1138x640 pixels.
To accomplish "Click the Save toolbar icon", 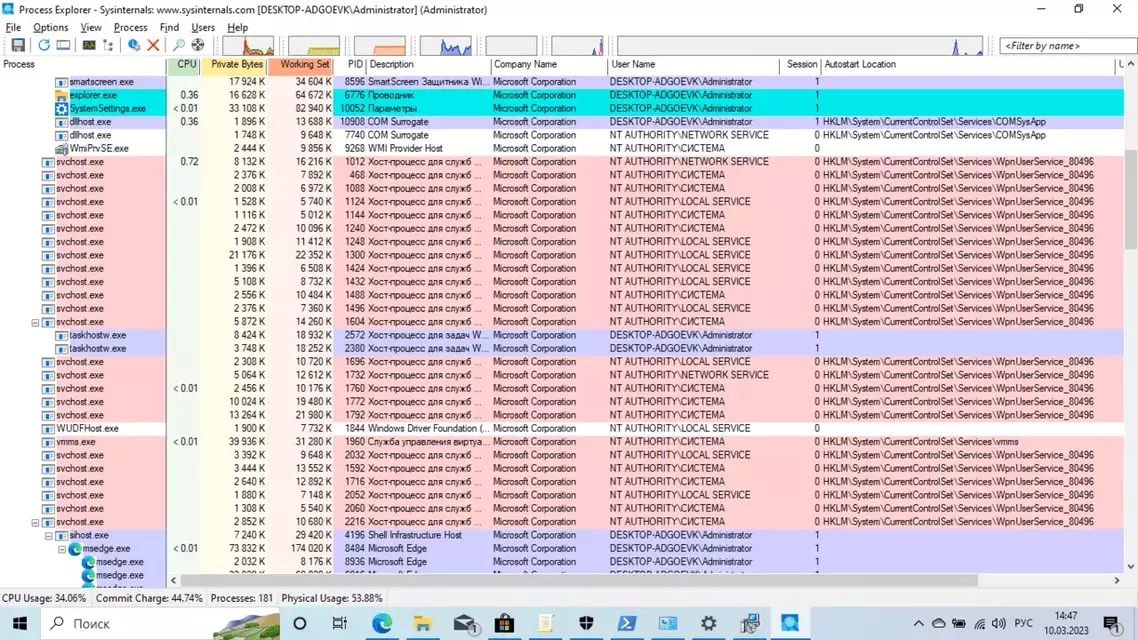I will pyautogui.click(x=17, y=45).
